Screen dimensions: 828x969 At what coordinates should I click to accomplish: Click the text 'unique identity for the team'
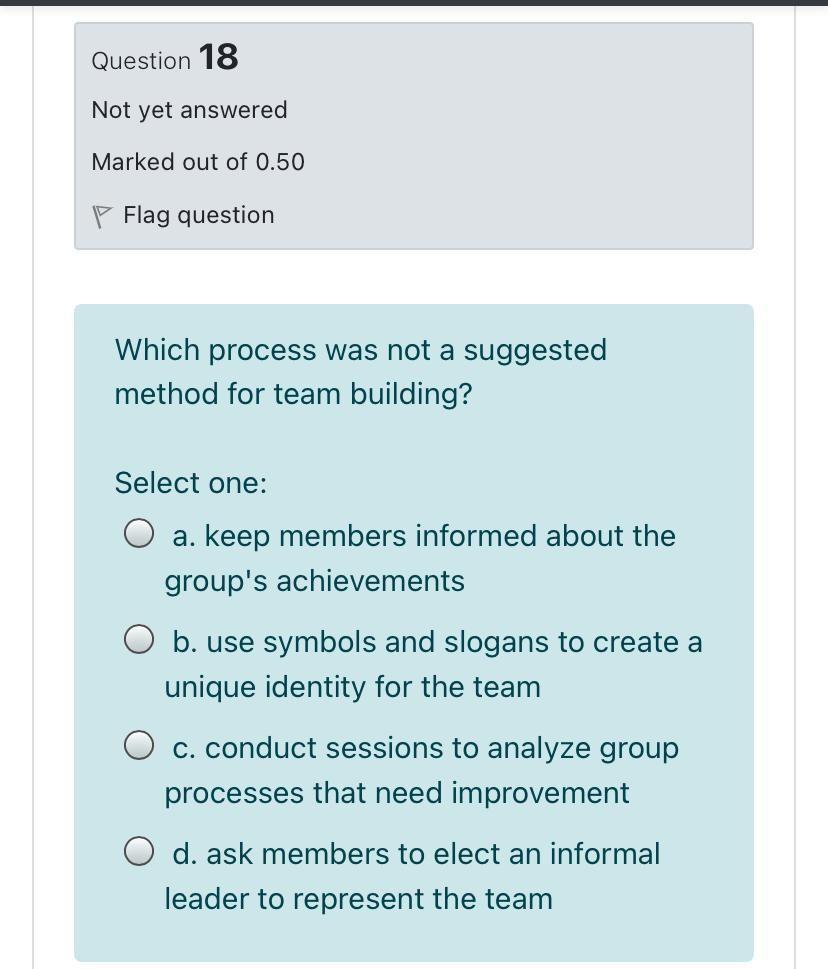click(x=352, y=687)
